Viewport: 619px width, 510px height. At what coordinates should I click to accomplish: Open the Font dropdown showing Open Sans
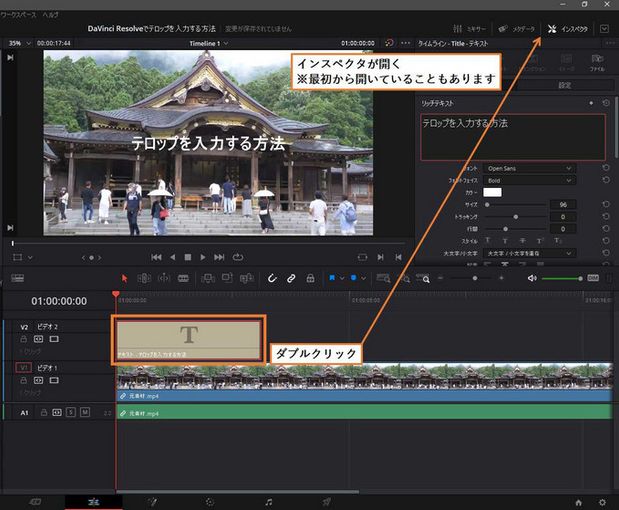coord(529,169)
